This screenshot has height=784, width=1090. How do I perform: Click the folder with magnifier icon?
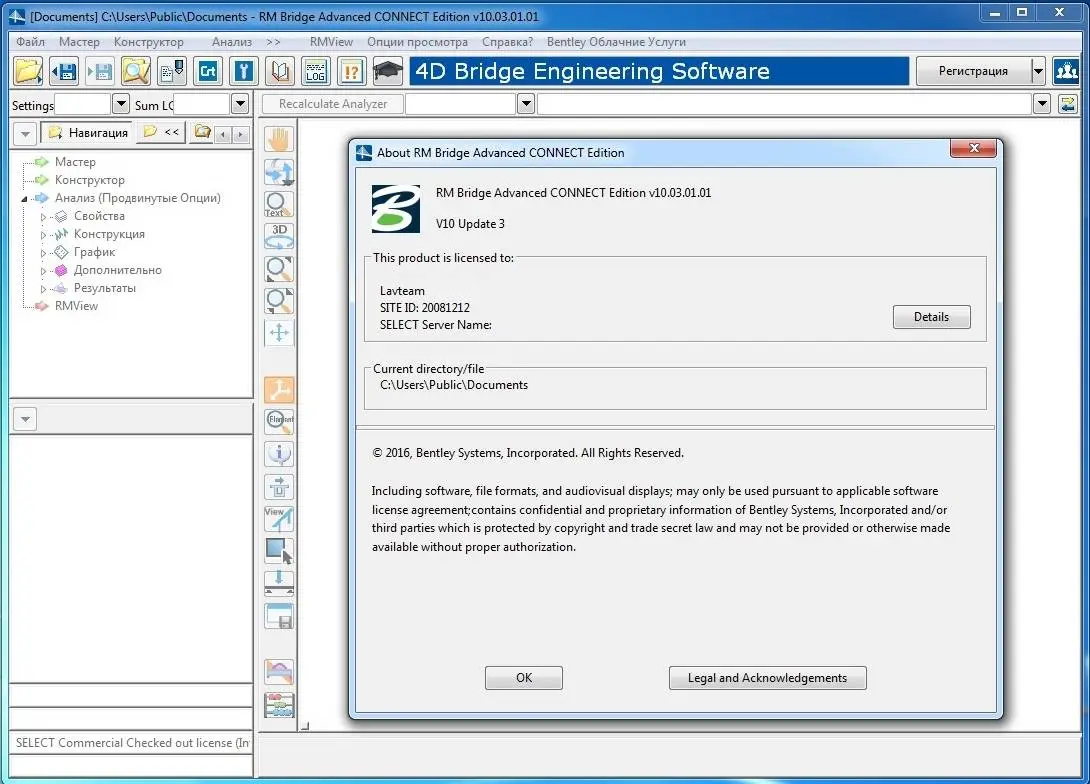click(136, 71)
